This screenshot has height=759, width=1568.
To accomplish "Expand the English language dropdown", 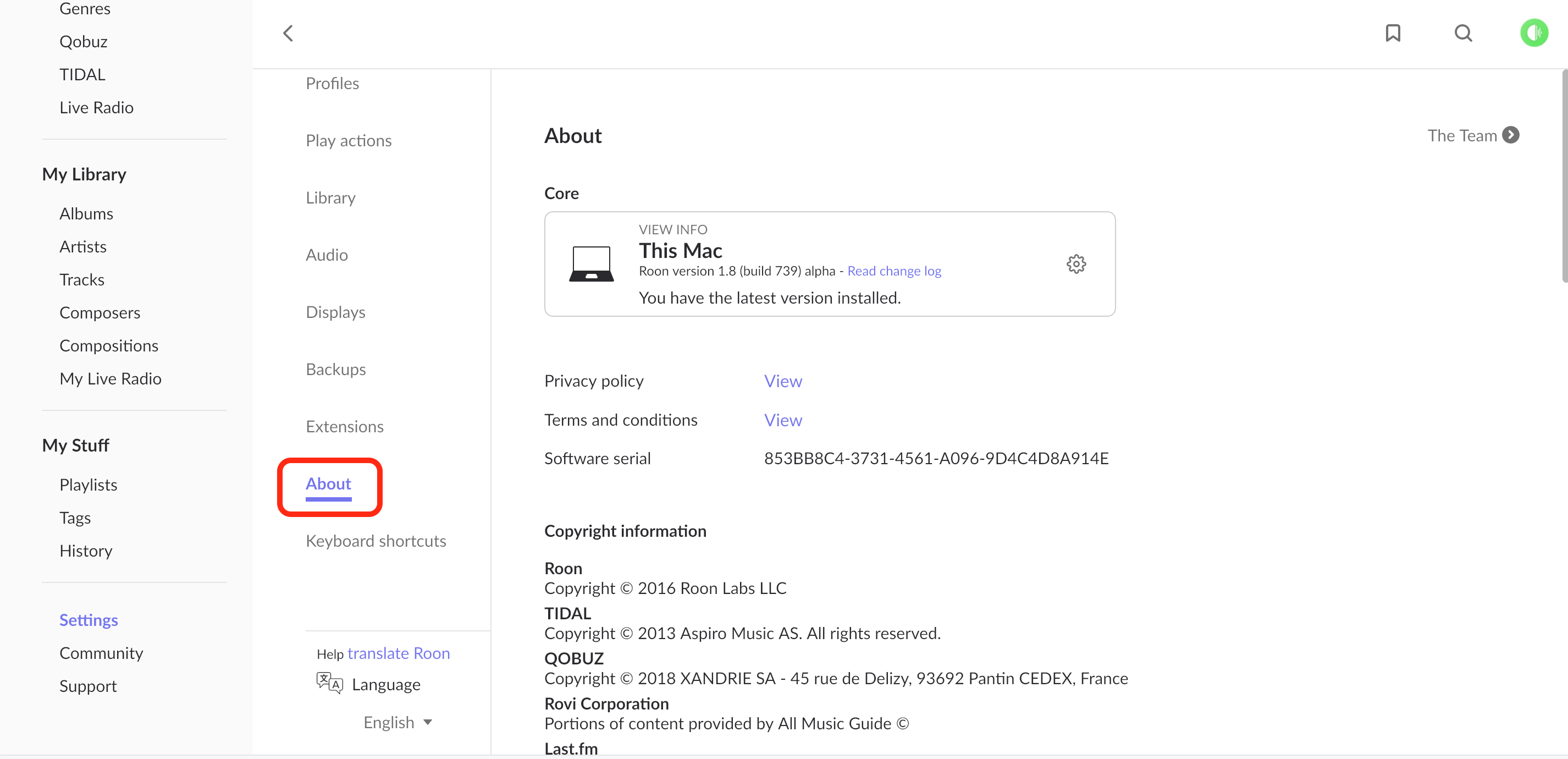I will click(x=397, y=723).
